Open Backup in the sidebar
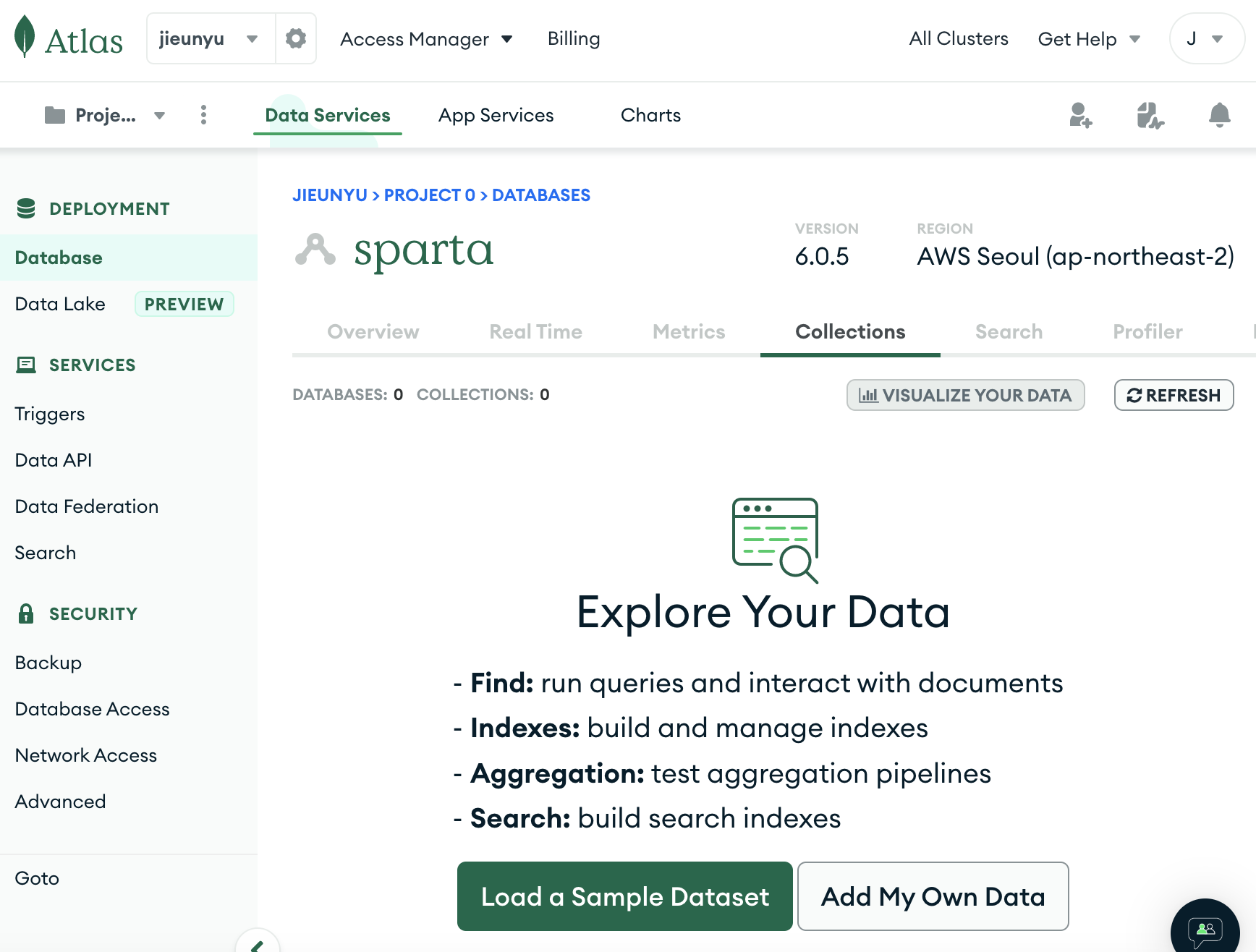Screen dimensions: 1256x952 (48, 663)
